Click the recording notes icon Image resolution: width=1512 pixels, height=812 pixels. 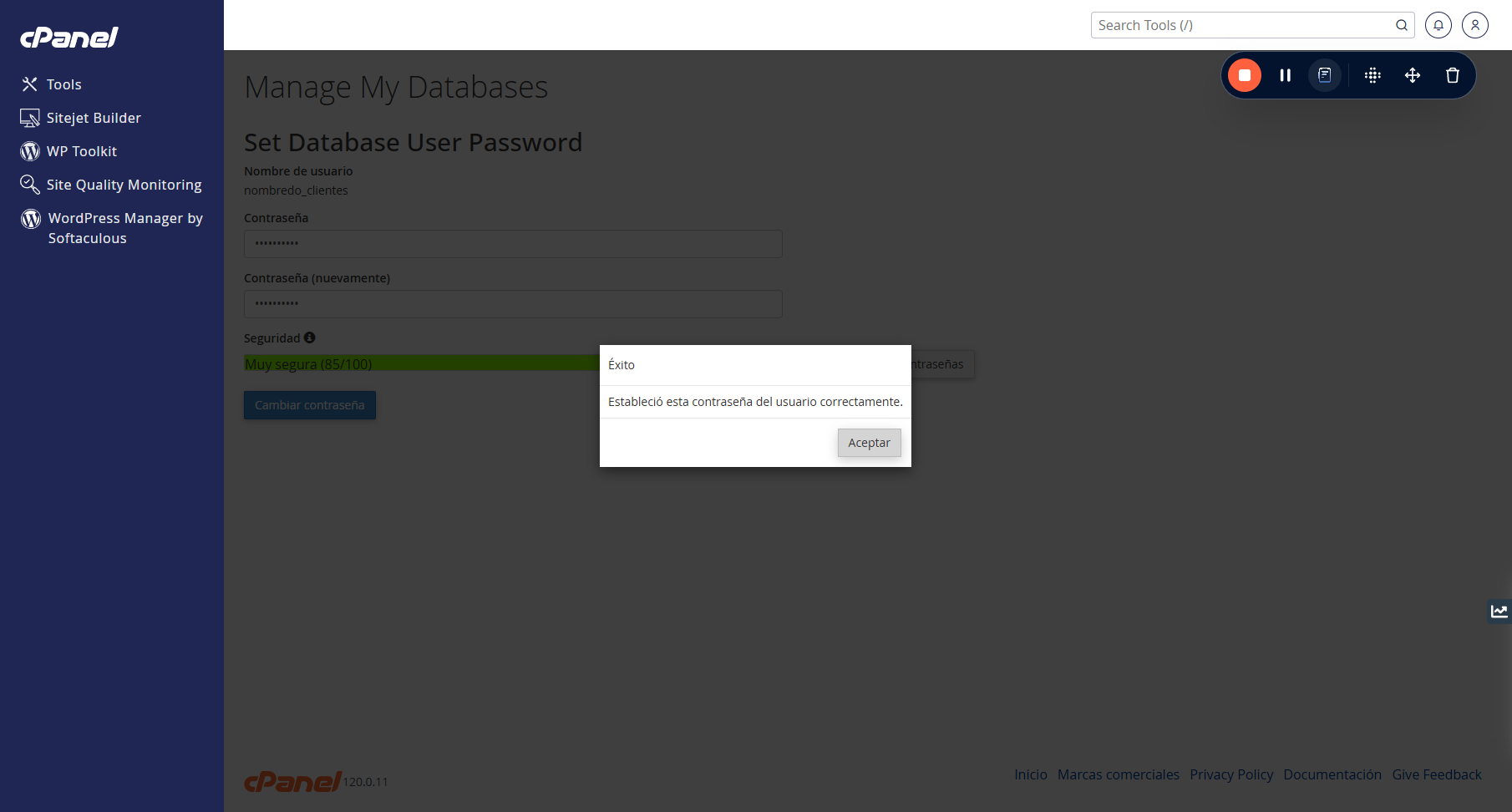[x=1325, y=75]
